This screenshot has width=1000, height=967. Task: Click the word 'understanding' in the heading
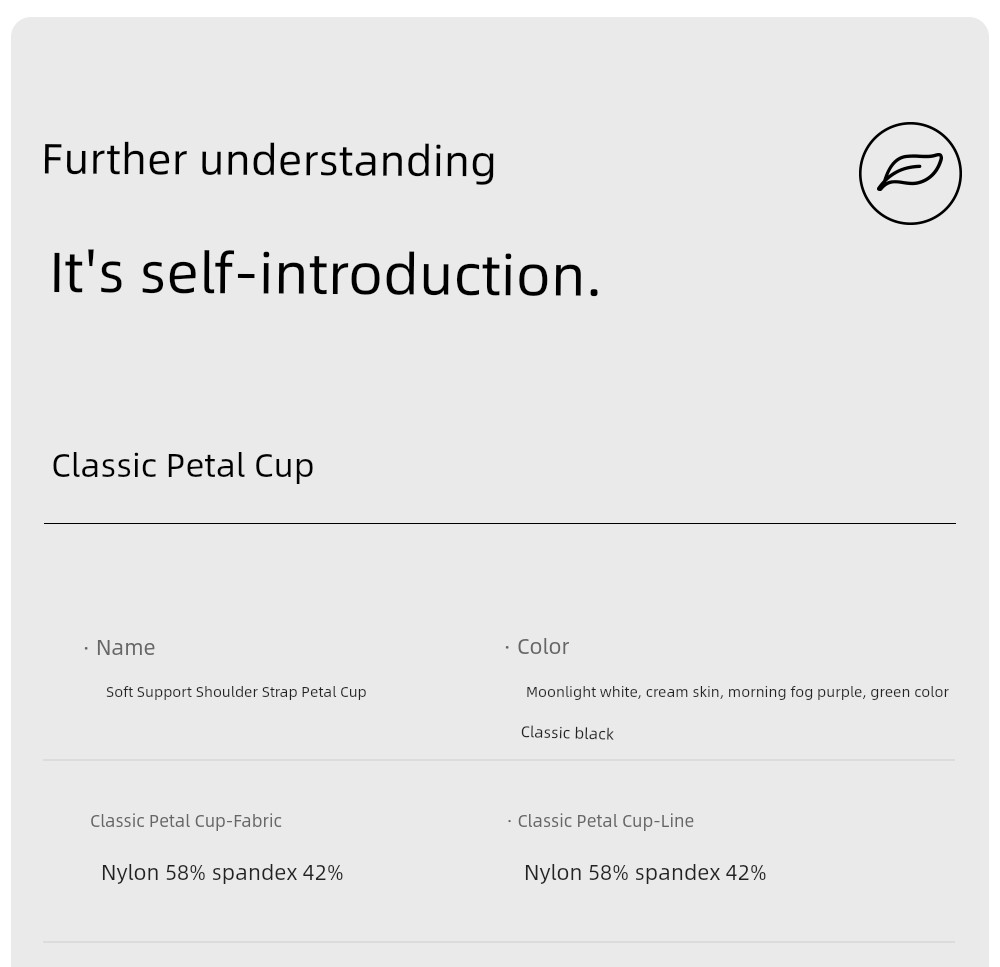(348, 160)
